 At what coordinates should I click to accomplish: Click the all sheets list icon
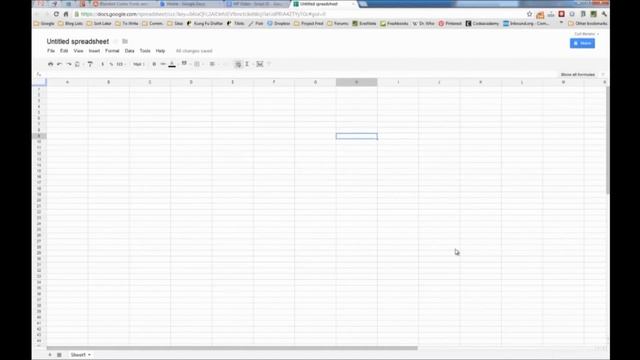click(x=59, y=355)
